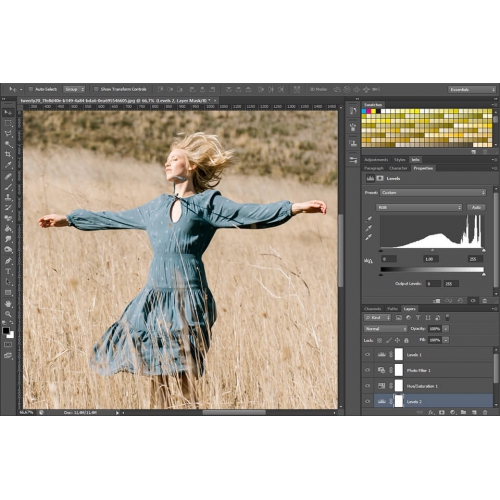Viewport: 500px width, 500px height.
Task: Select the Horizontal Type tool
Action: click(x=8, y=271)
